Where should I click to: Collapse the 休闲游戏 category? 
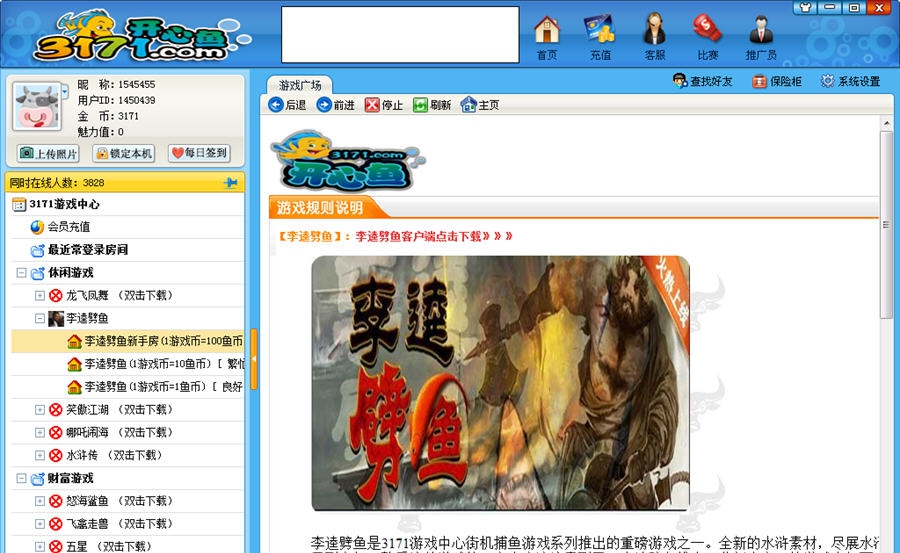pos(21,272)
